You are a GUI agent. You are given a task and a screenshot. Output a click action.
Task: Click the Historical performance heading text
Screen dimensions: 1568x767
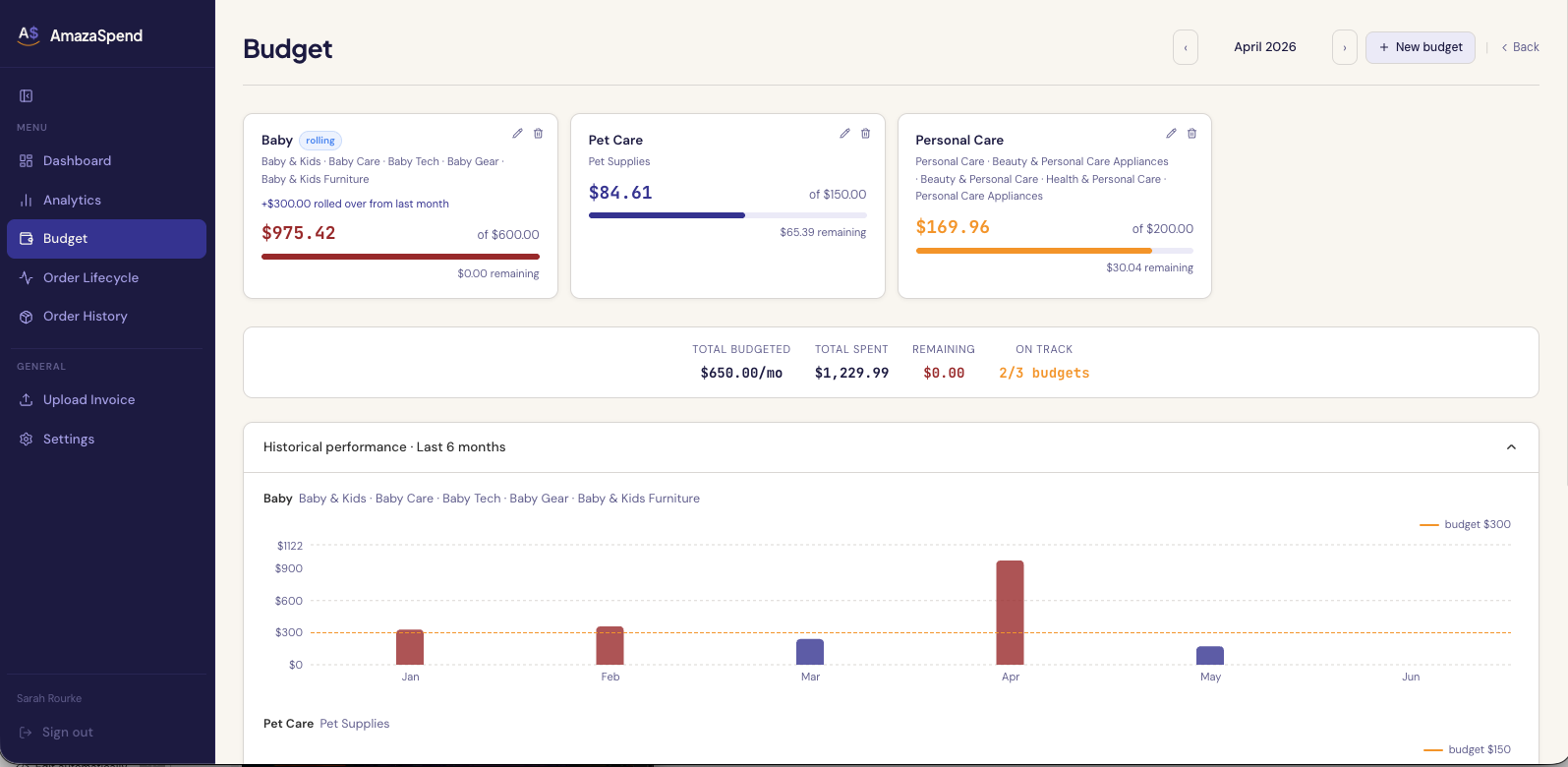click(384, 446)
